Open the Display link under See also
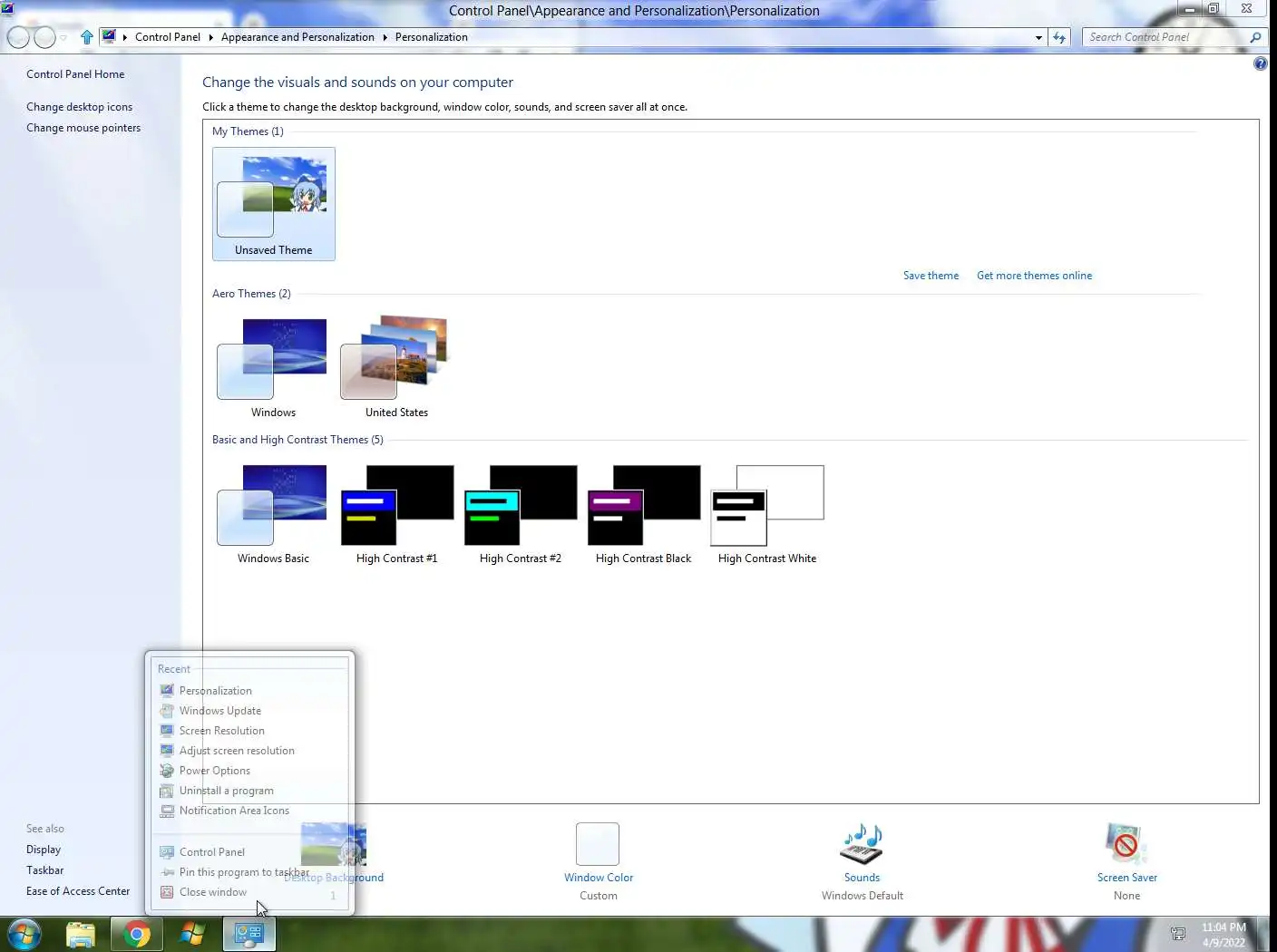This screenshot has width=1277, height=952. [x=44, y=850]
